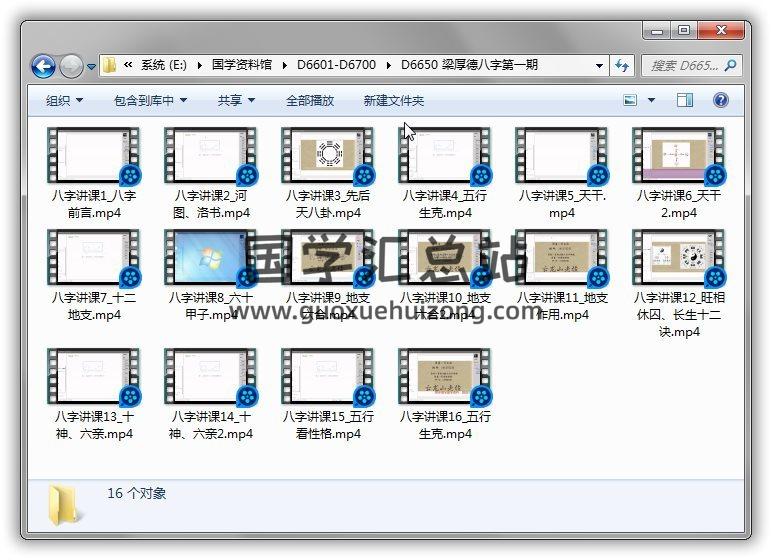This screenshot has height=560, width=772.
Task: Expand the arrow after 国学资料馆
Action: click(285, 65)
